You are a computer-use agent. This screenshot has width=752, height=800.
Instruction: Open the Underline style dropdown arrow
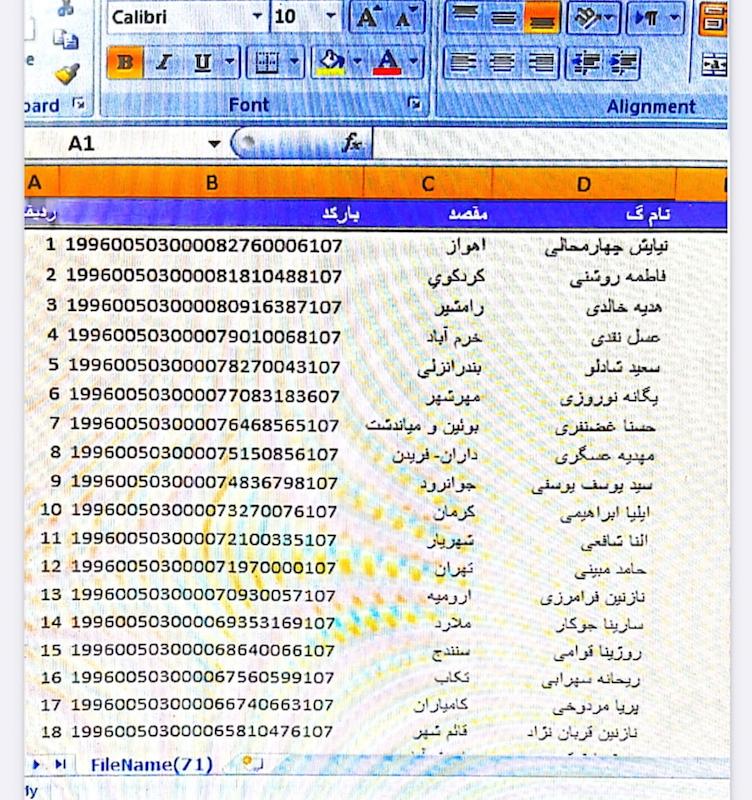[x=230, y=62]
